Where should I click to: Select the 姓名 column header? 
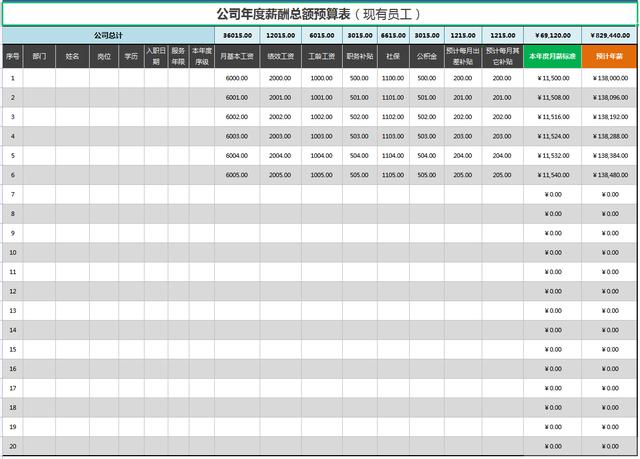point(72,56)
